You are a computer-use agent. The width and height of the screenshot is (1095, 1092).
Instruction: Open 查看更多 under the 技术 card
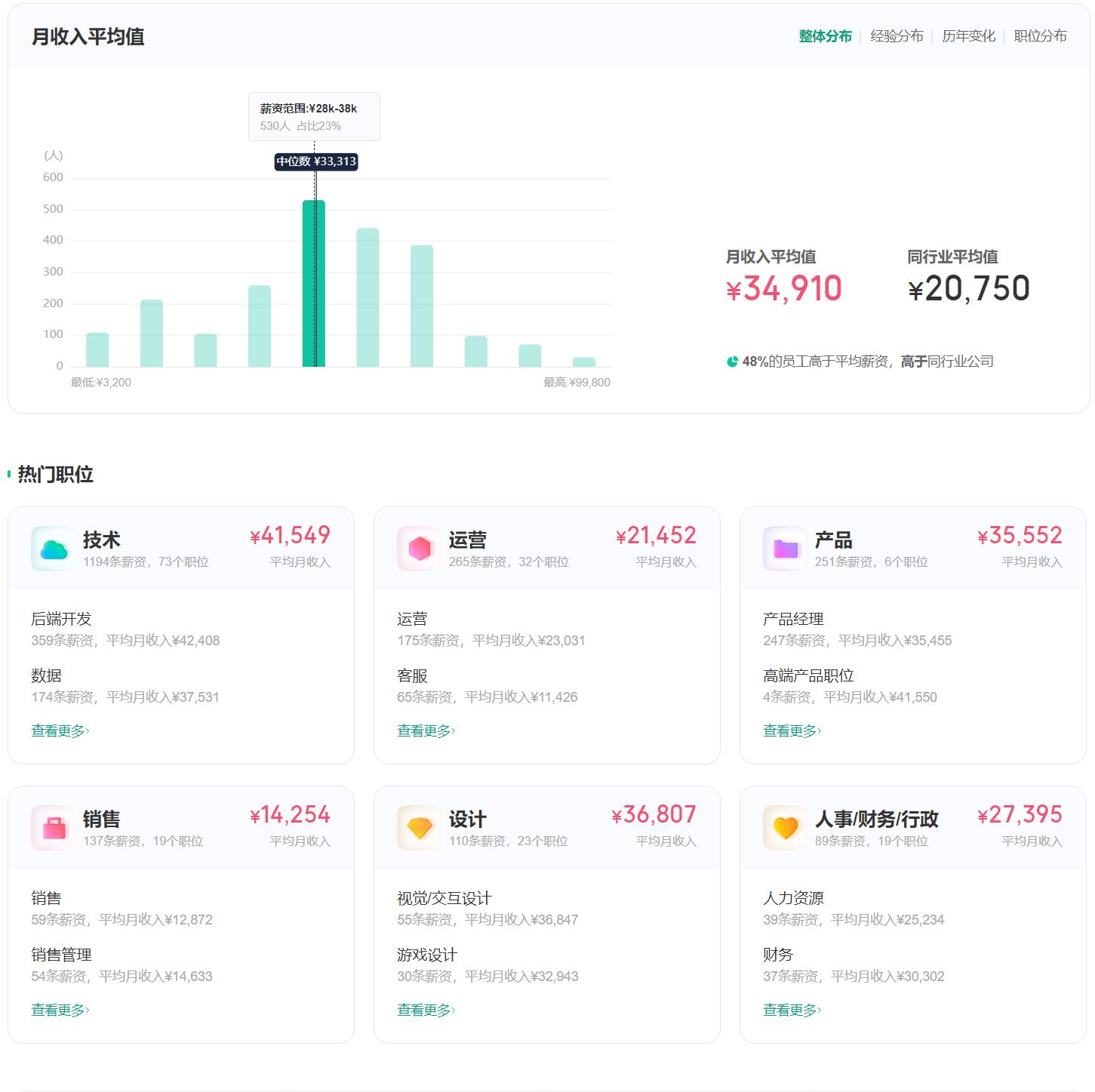(58, 730)
